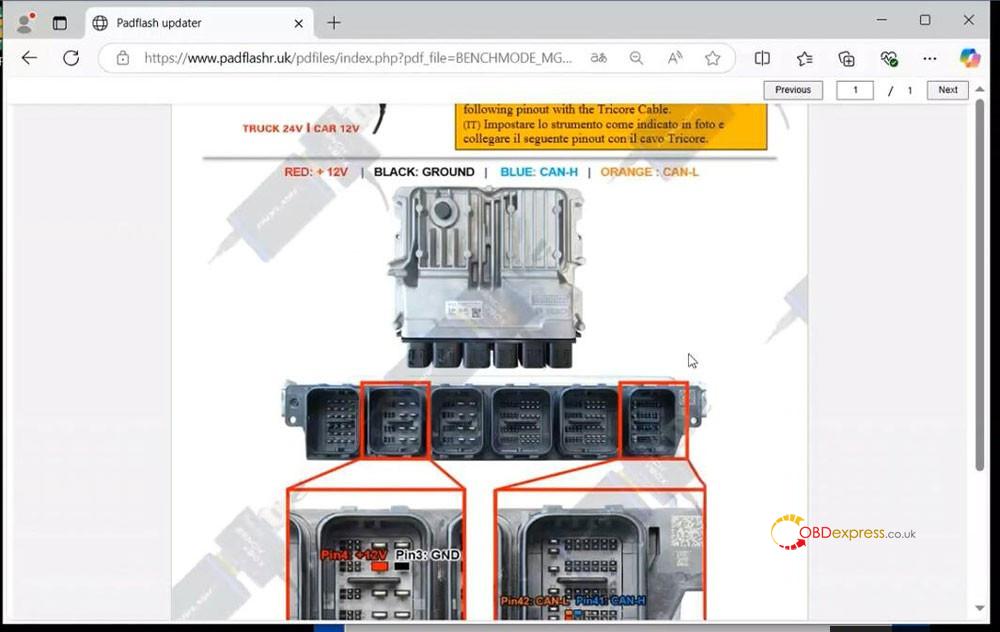Zoom out using the magnifier icon
Viewport: 1000px width, 632px height.
point(637,58)
